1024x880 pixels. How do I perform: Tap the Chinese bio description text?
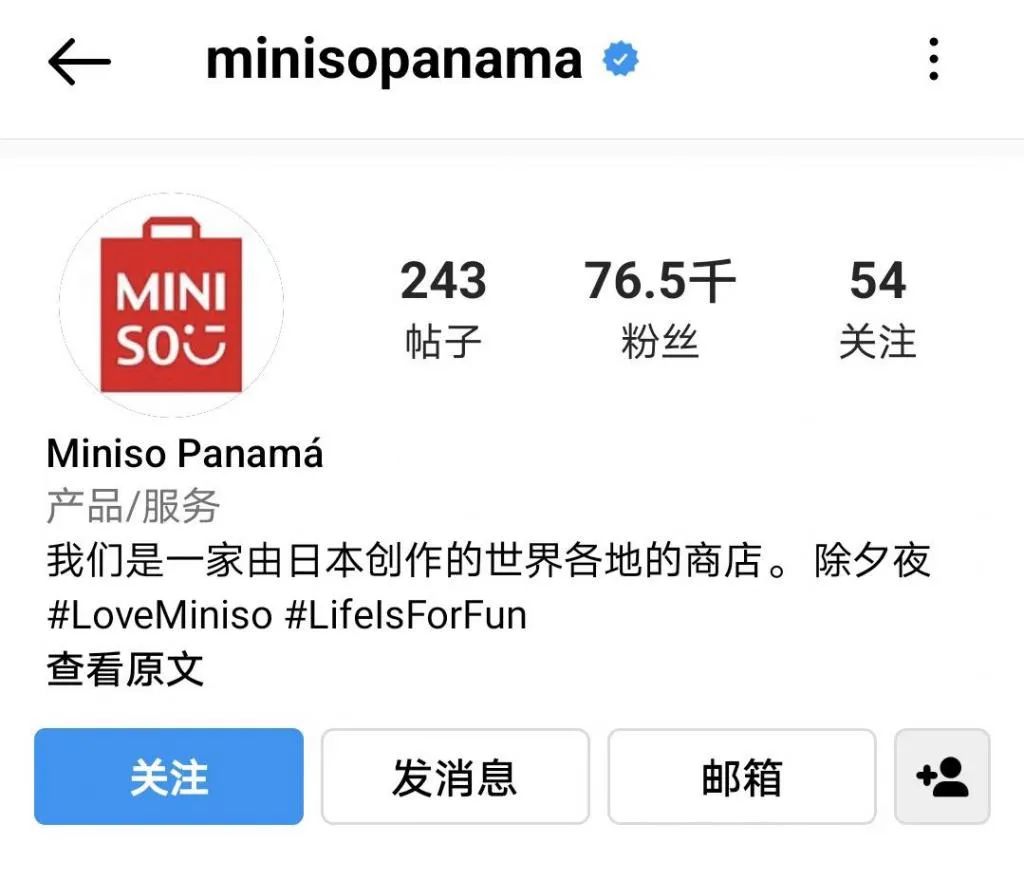pos(488,560)
